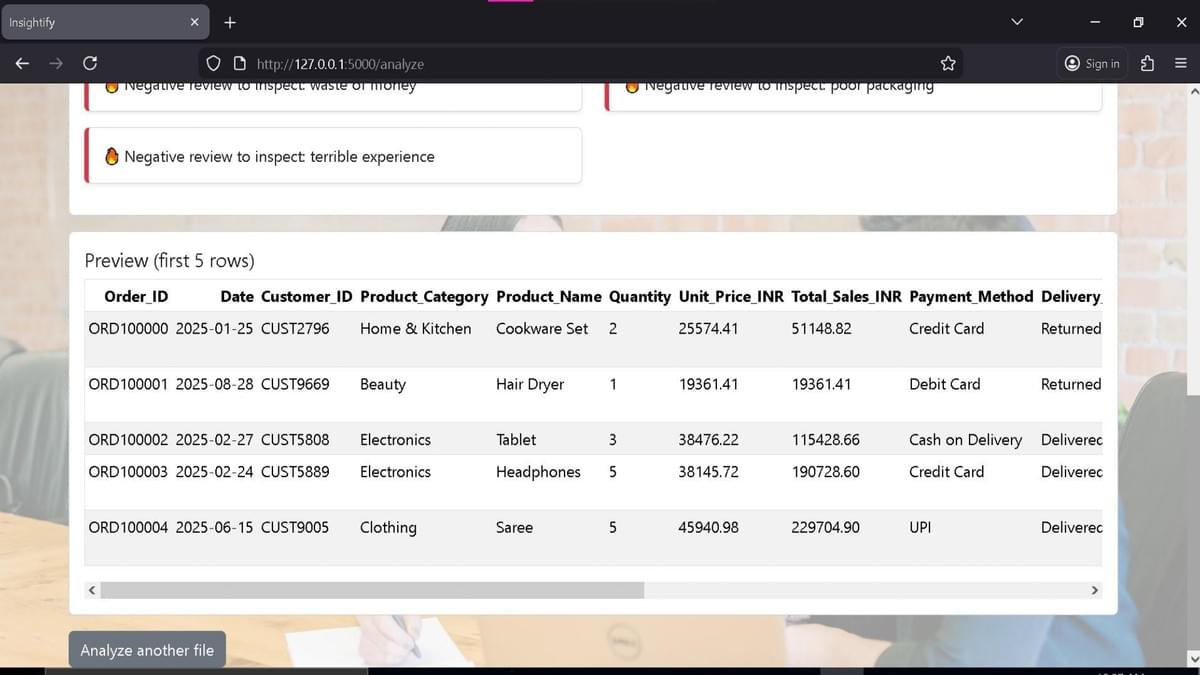Click the URL address bar field
The height and width of the screenshot is (675, 1200).
point(580,63)
